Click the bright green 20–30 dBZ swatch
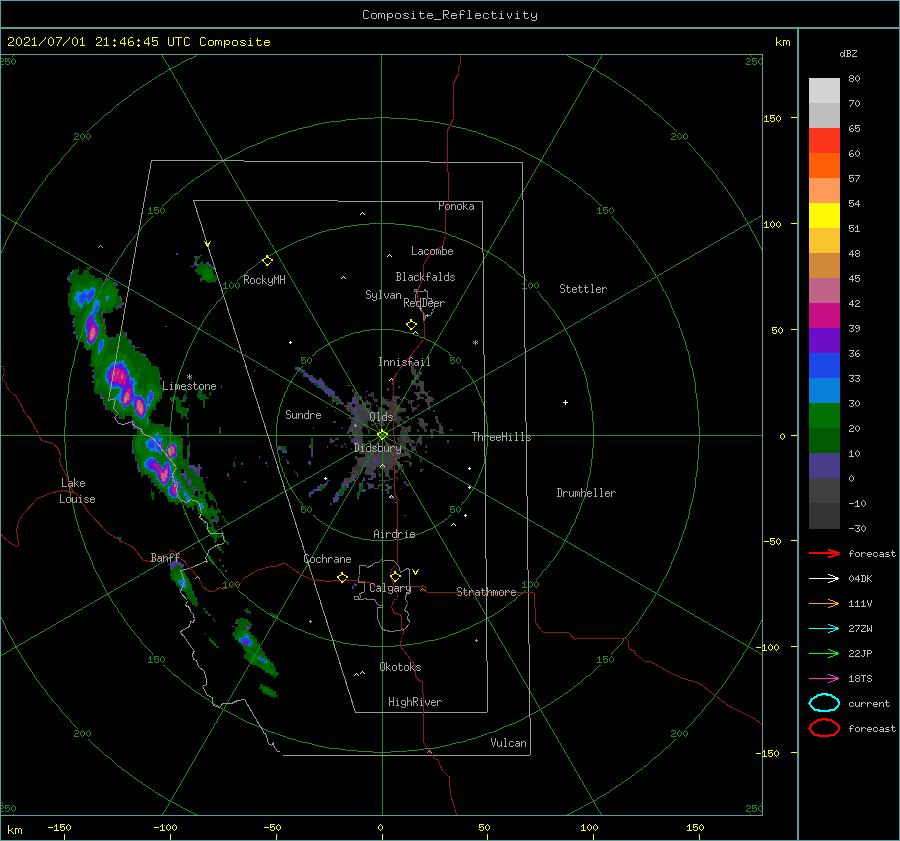900x841 pixels. click(824, 416)
